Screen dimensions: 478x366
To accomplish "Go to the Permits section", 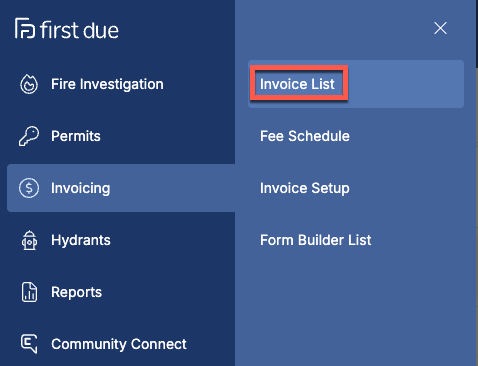I will 76,136.
